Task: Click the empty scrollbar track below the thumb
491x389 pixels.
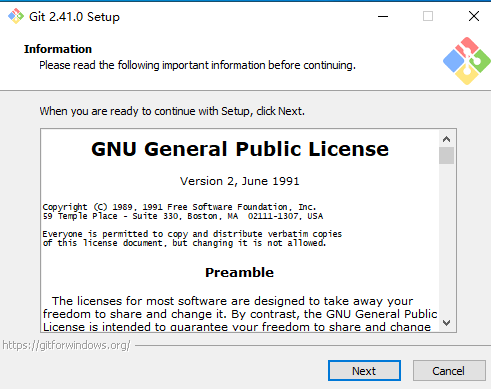Action: coord(446,239)
